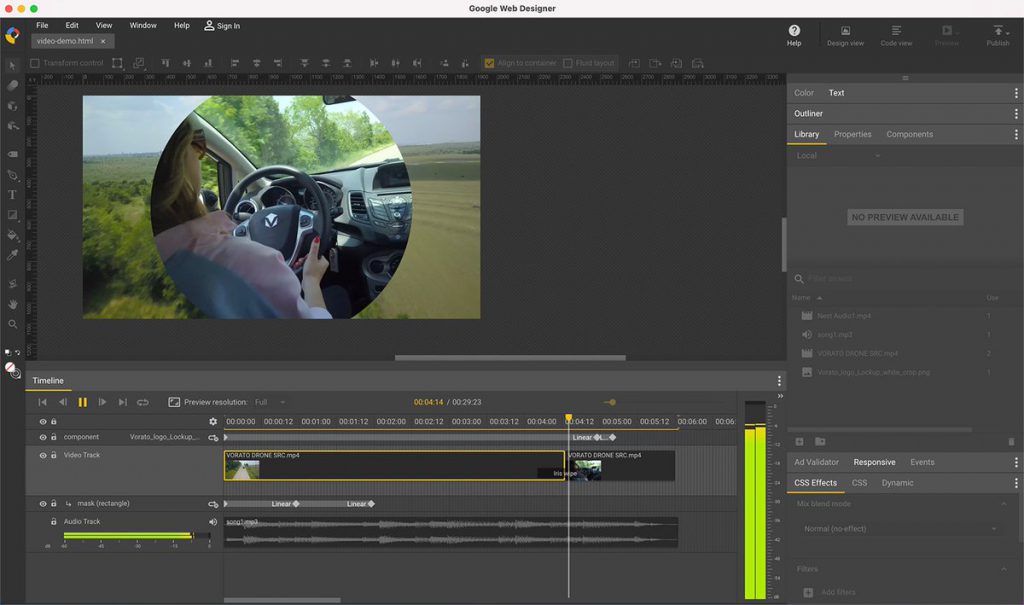Viewport: 1024px width, 605px height.
Task: Switch to the Components tab
Action: tap(910, 134)
